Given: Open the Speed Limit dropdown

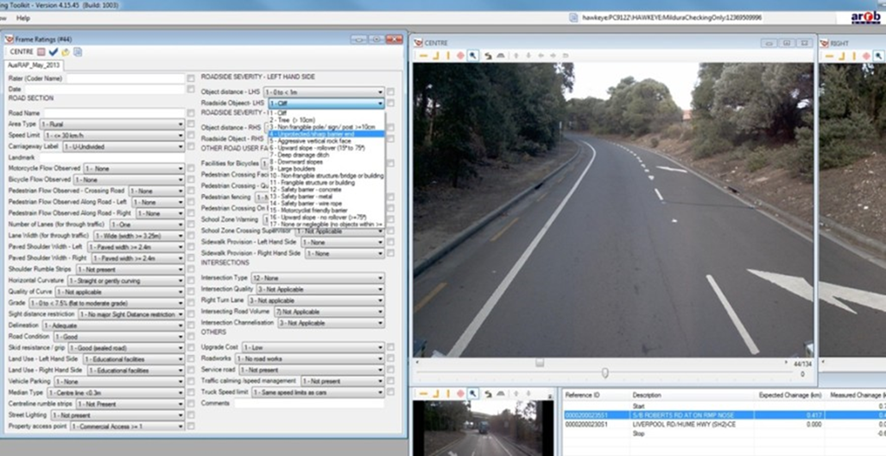Looking at the screenshot, I should coord(114,136).
